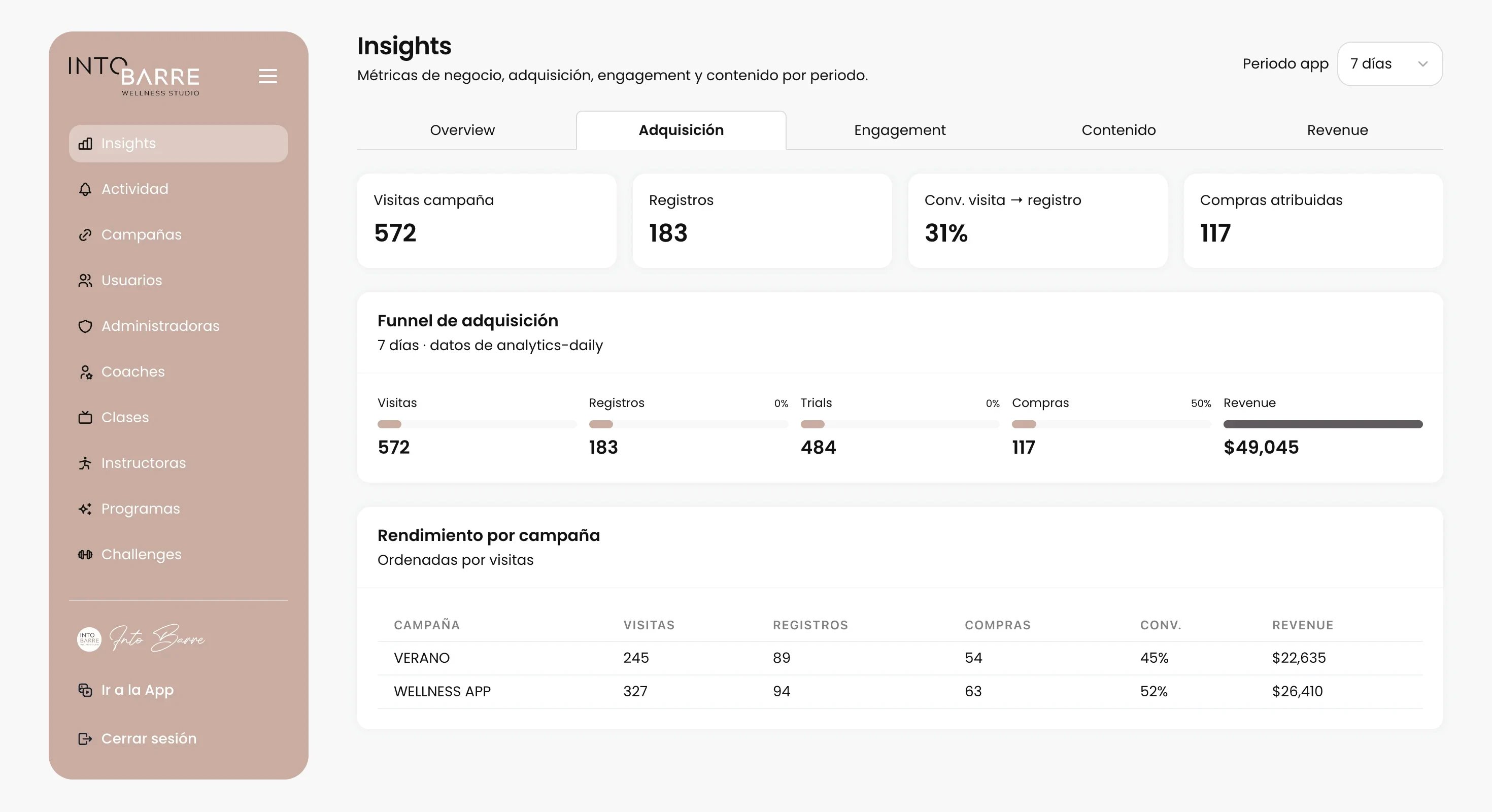Click the Compras funnel progress bar

pos(1111,425)
